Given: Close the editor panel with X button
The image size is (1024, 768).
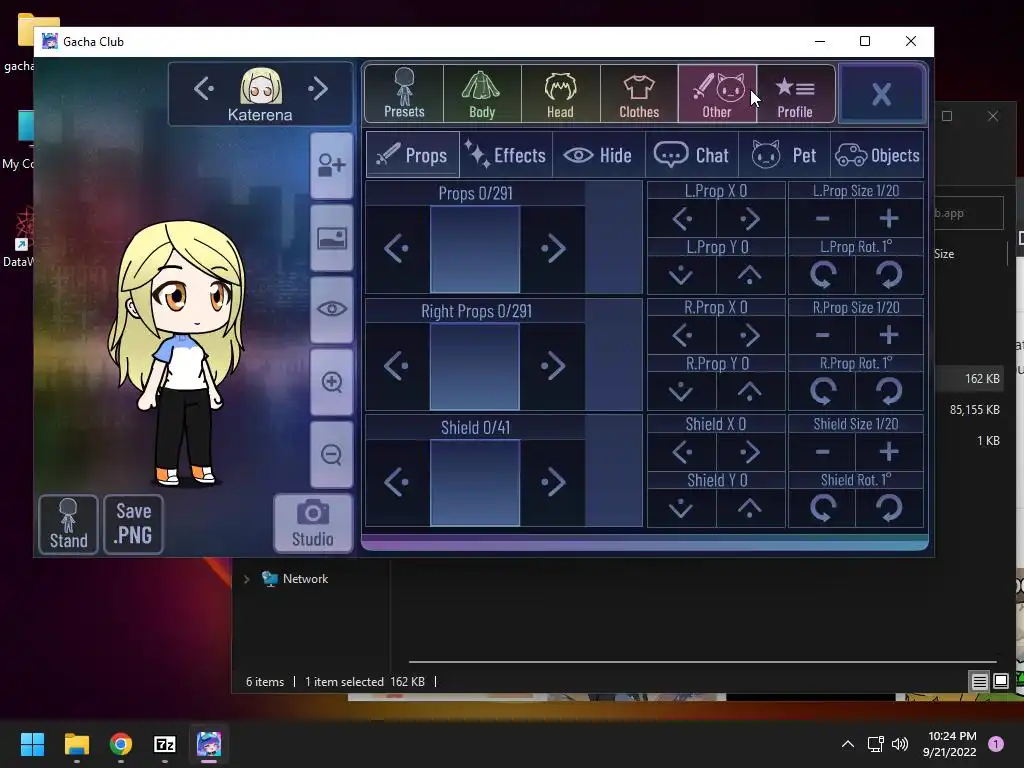Looking at the screenshot, I should 882,93.
